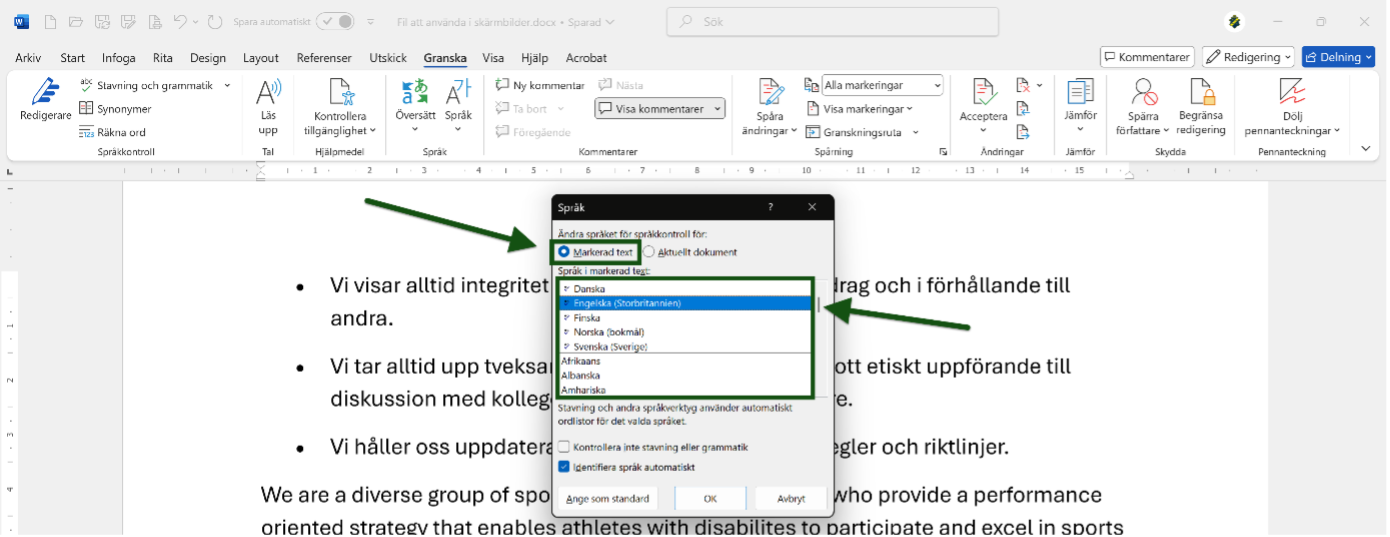This screenshot has height=537, width=1390.
Task: Click Kontrollera tillgänglighet icon
Action: click(x=340, y=93)
